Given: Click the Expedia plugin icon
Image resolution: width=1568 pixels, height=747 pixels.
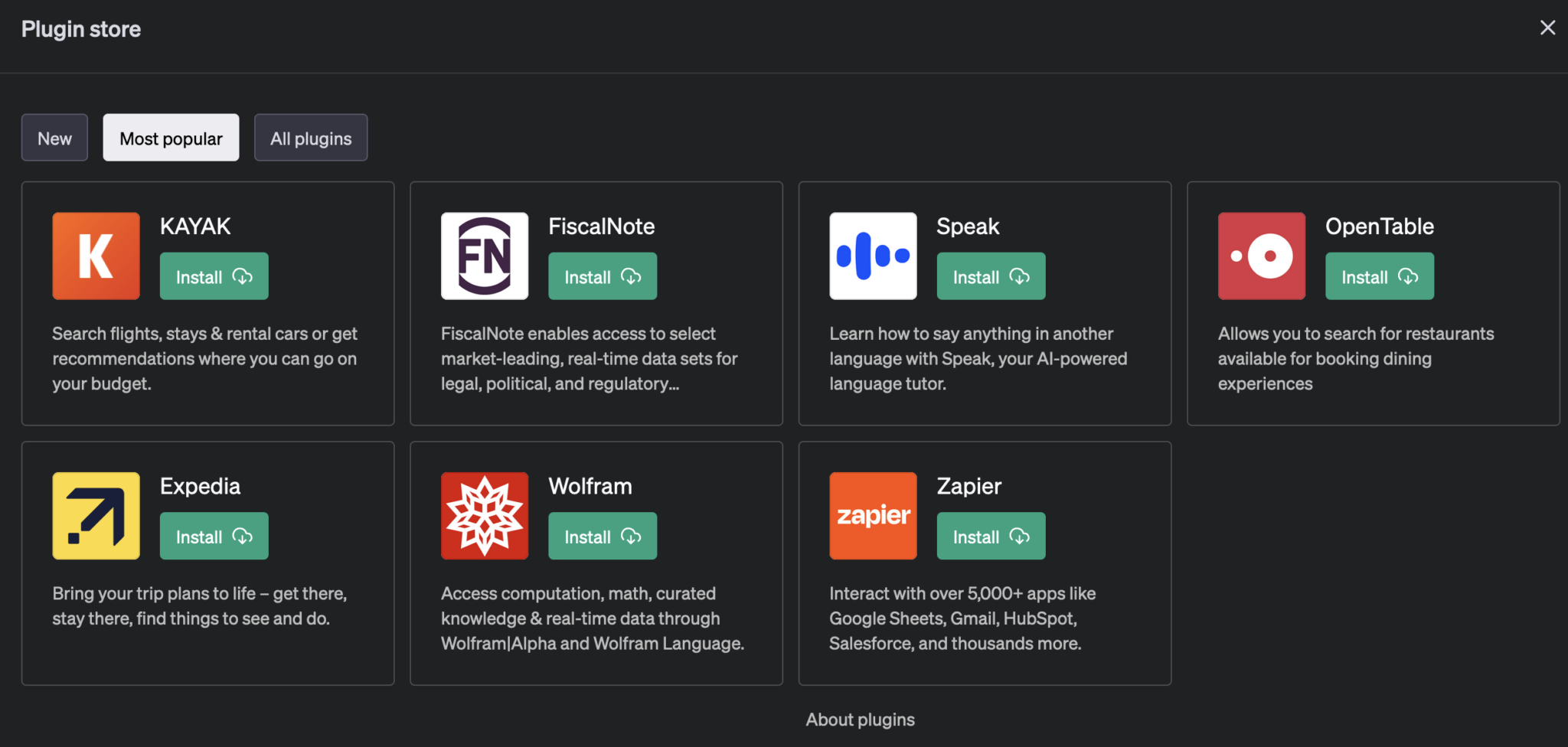Looking at the screenshot, I should (x=96, y=515).
